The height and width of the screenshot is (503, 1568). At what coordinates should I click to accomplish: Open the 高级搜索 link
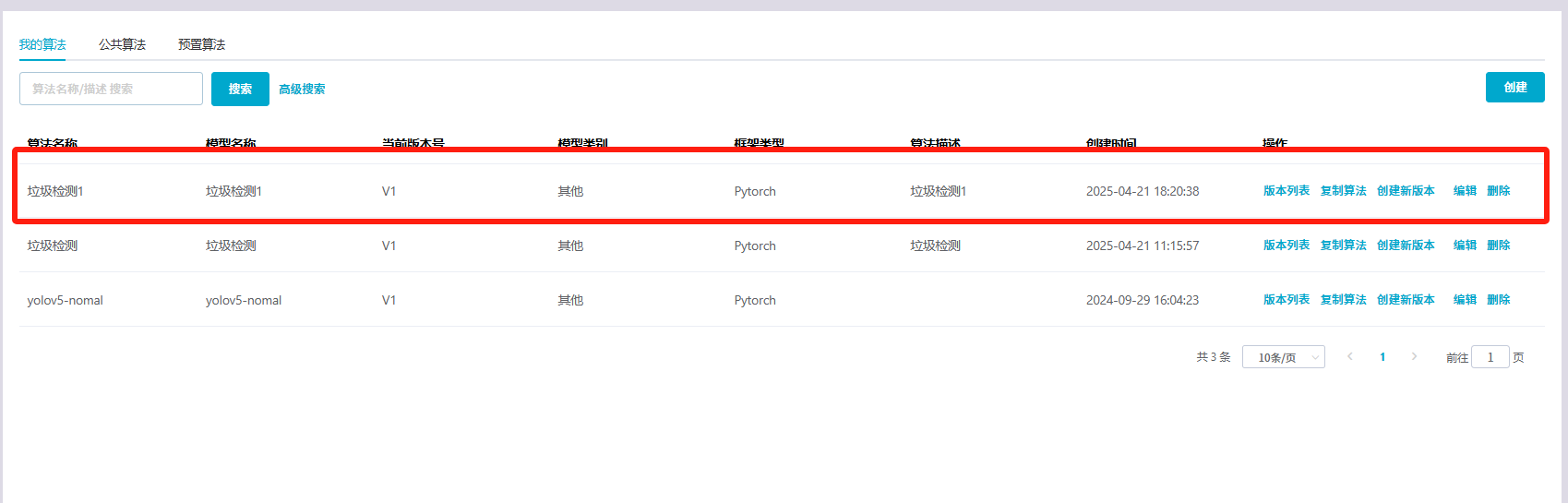(x=302, y=90)
